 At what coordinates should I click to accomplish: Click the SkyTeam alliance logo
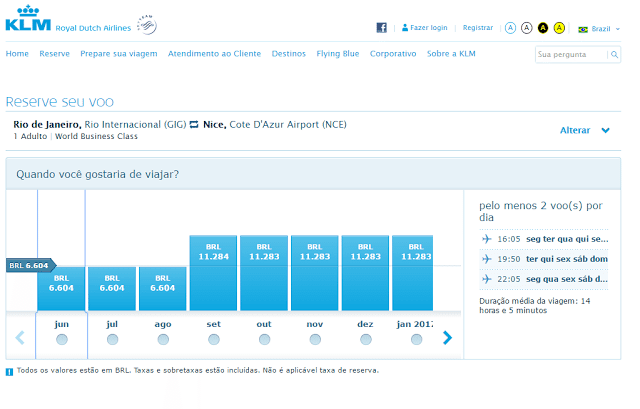coord(147,25)
